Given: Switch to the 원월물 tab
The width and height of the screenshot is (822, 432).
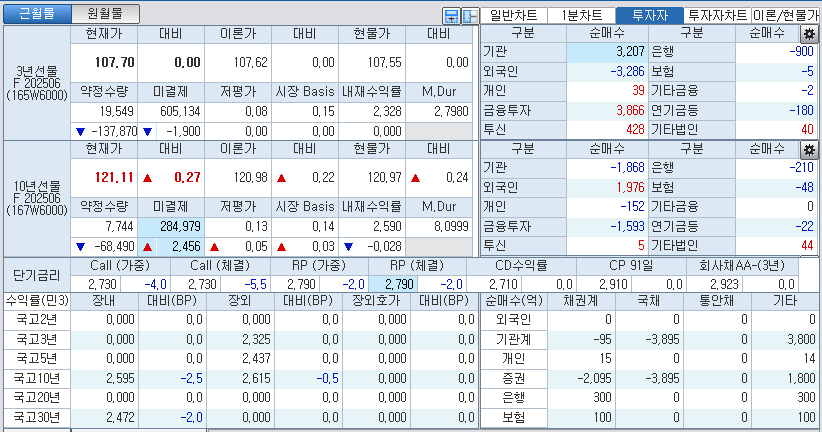Looking at the screenshot, I should tap(105, 14).
